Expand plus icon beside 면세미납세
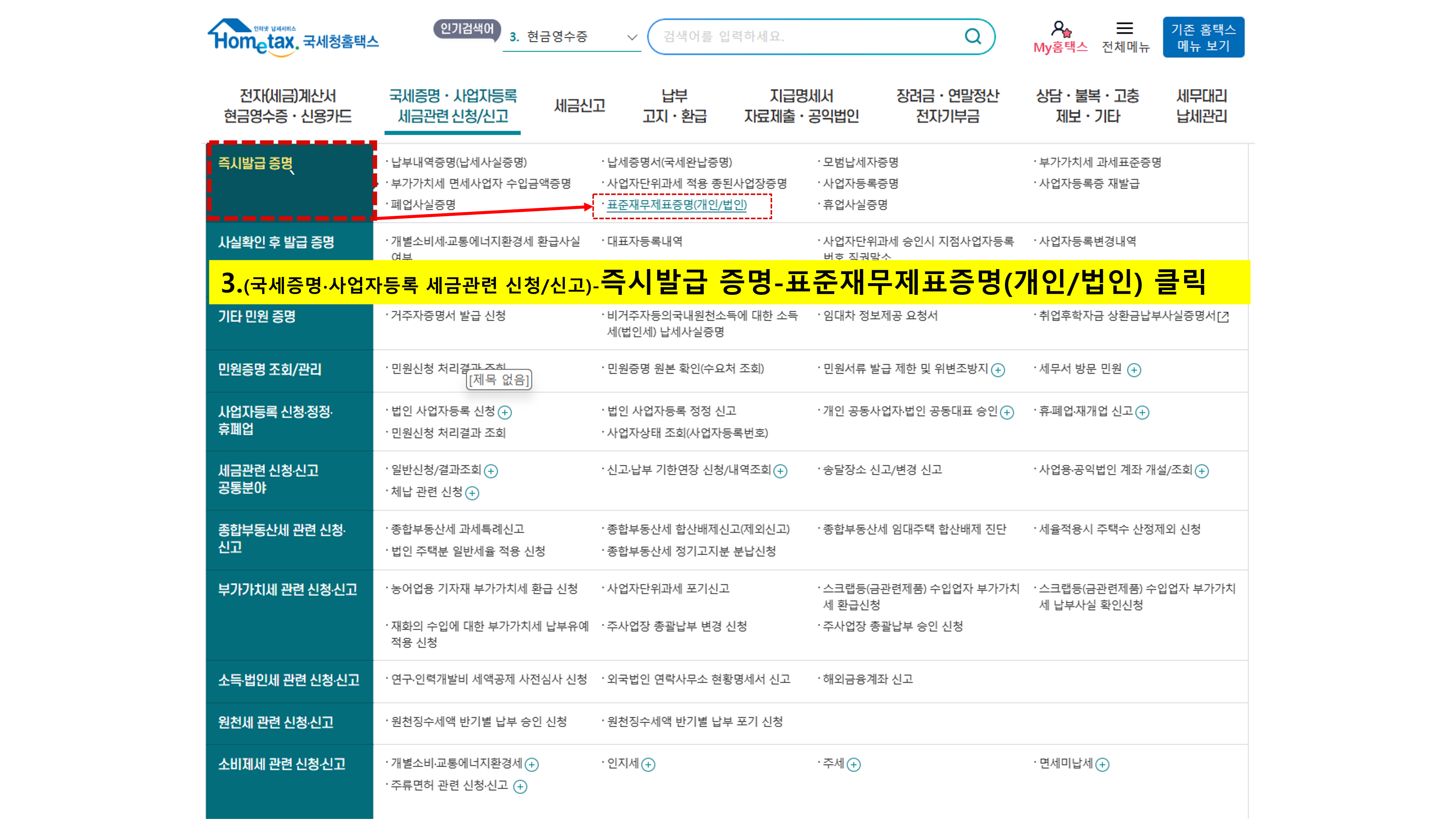This screenshot has width=1456, height=819. 1102,765
